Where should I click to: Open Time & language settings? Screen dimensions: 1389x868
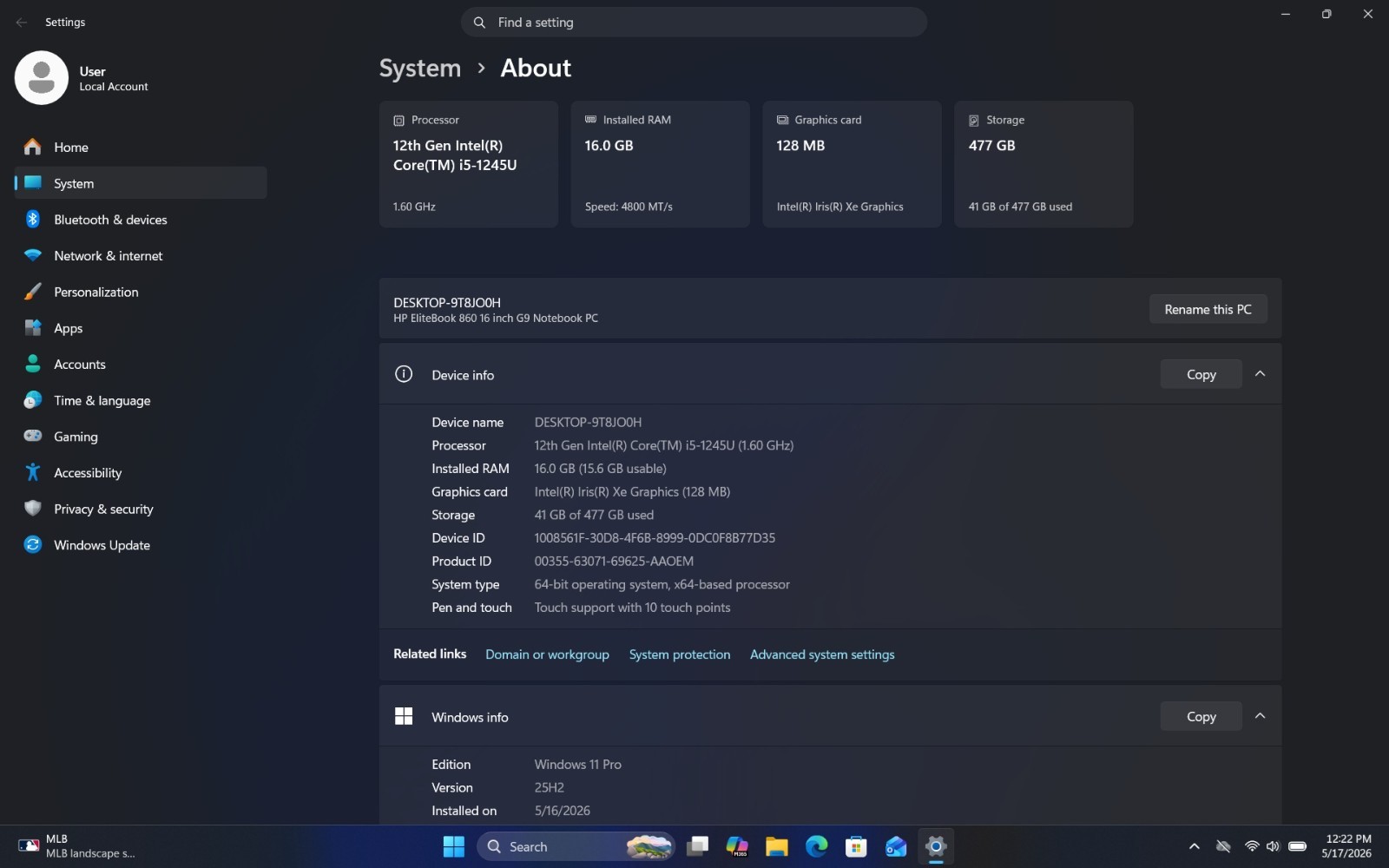141,401
